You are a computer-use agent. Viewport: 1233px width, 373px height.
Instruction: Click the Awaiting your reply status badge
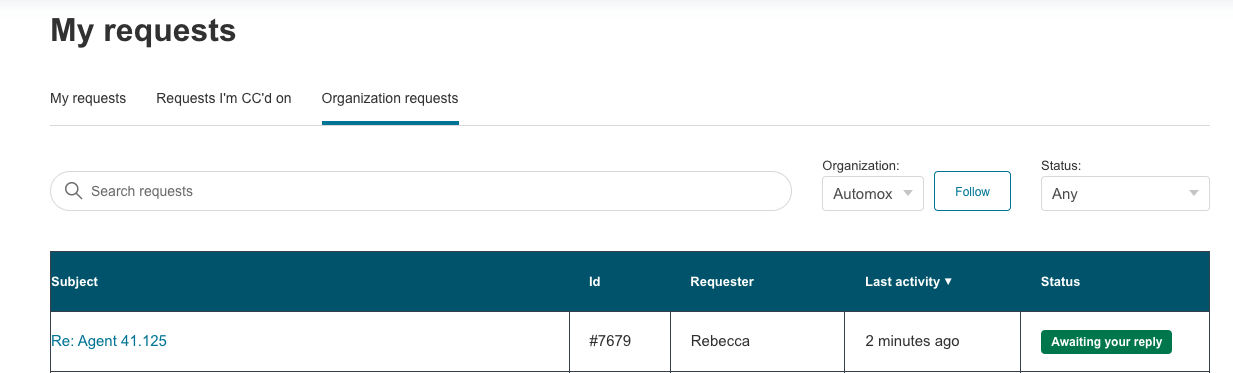[1106, 342]
